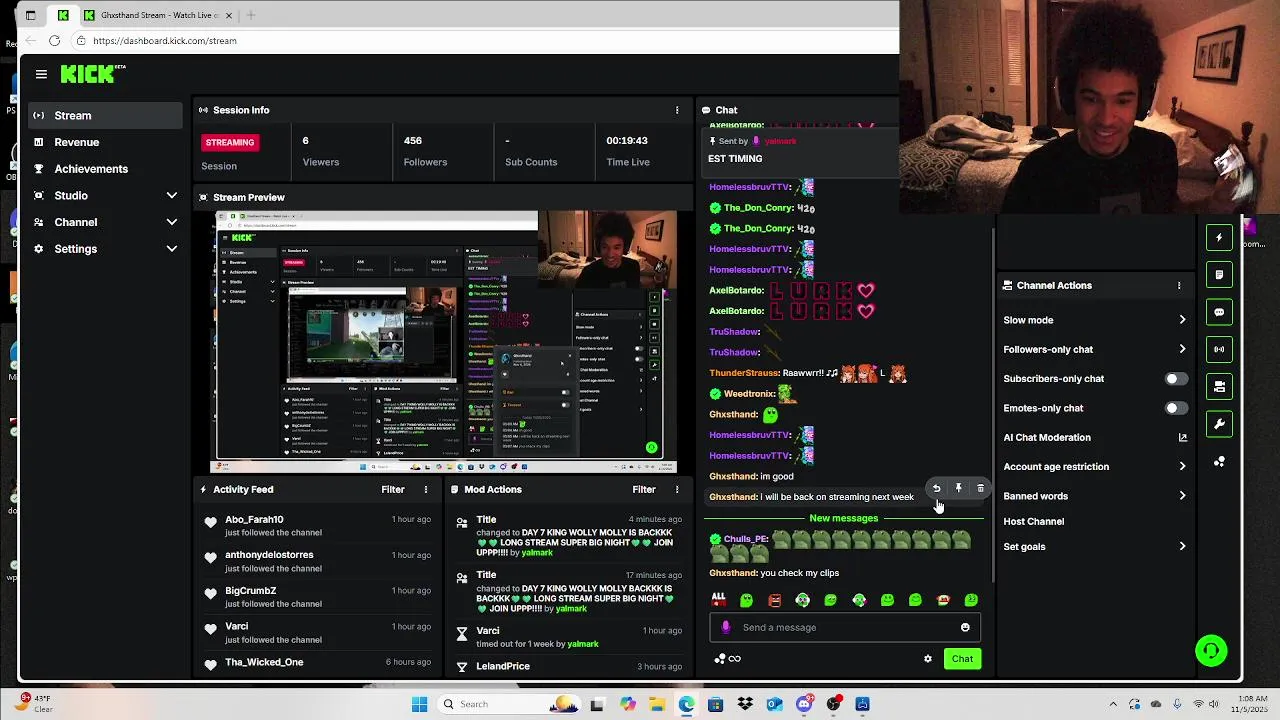Expand Banned words options

(x=1182, y=496)
